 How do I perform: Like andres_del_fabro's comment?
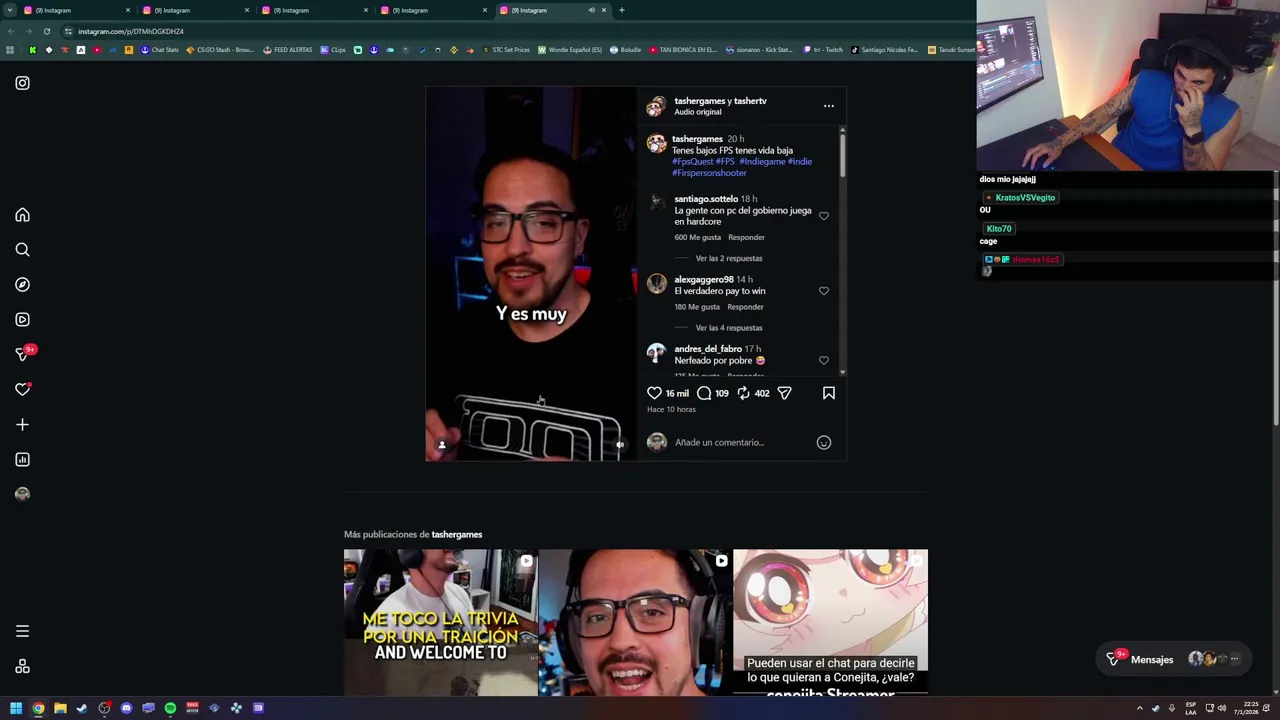tap(824, 360)
